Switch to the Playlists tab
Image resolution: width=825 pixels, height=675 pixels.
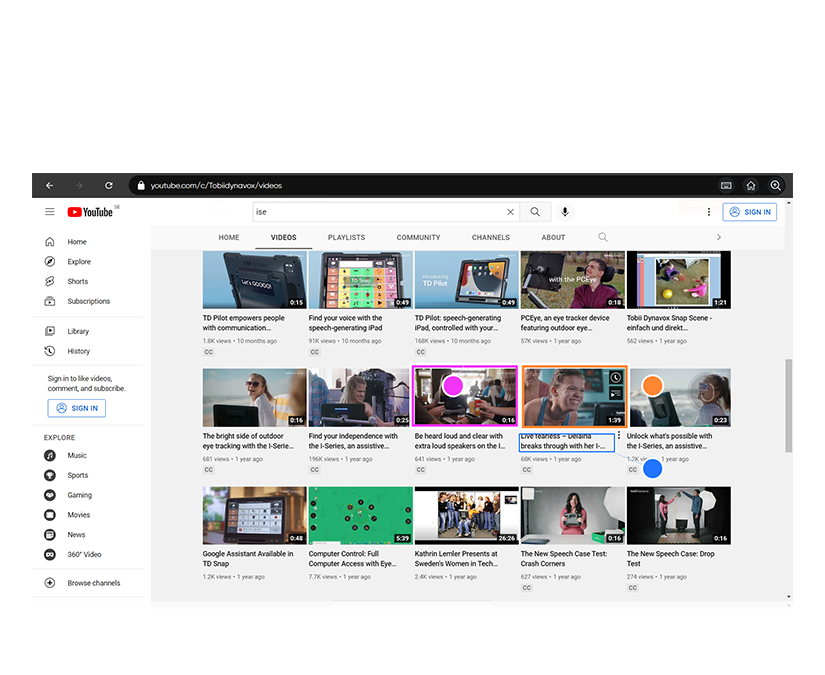pos(346,237)
